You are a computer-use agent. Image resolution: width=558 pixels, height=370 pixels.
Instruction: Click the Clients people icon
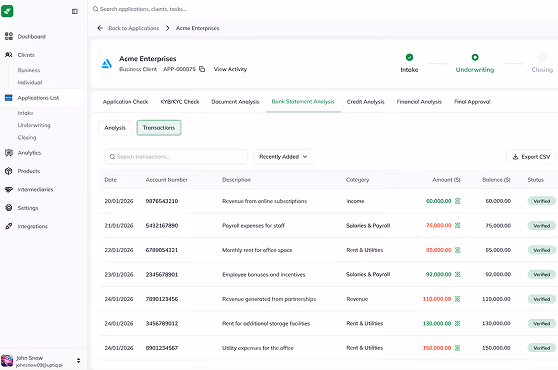tap(9, 55)
